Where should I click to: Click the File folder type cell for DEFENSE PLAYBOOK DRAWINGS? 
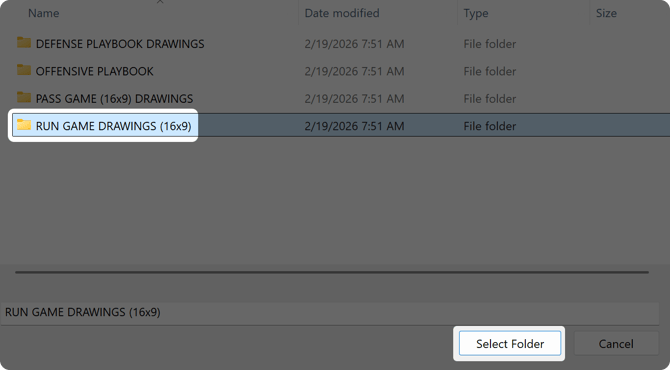(490, 44)
